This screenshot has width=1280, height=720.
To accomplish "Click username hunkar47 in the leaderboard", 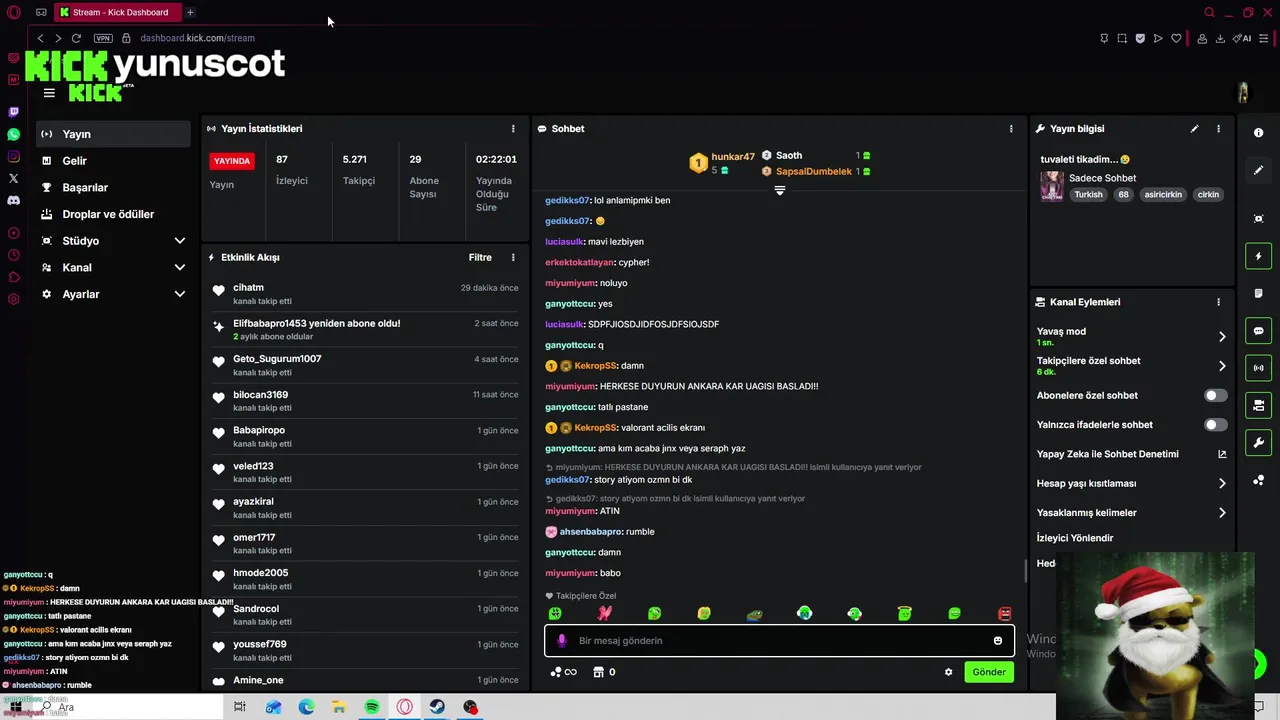I will point(733,157).
